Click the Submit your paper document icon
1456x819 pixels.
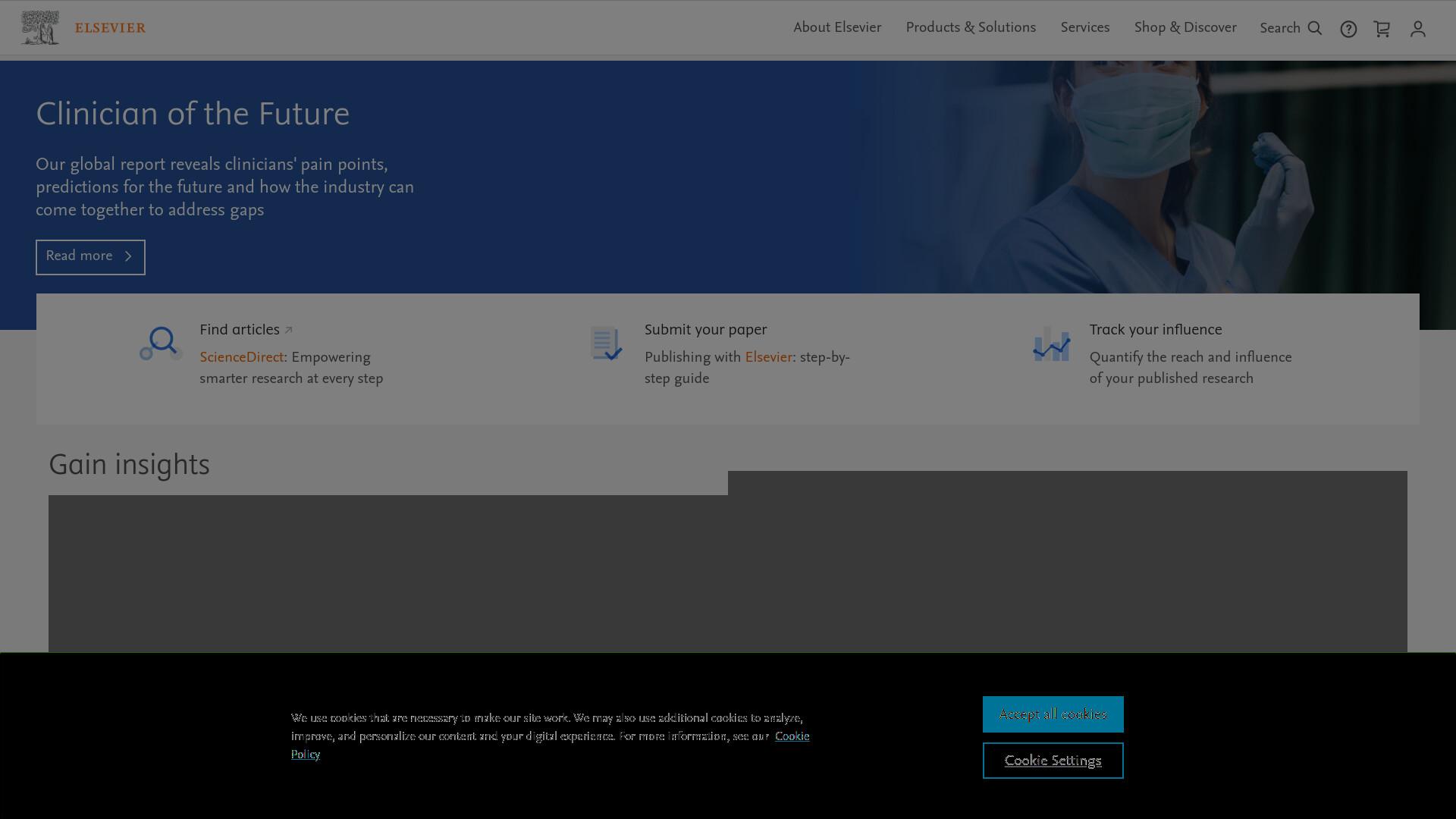click(x=606, y=344)
